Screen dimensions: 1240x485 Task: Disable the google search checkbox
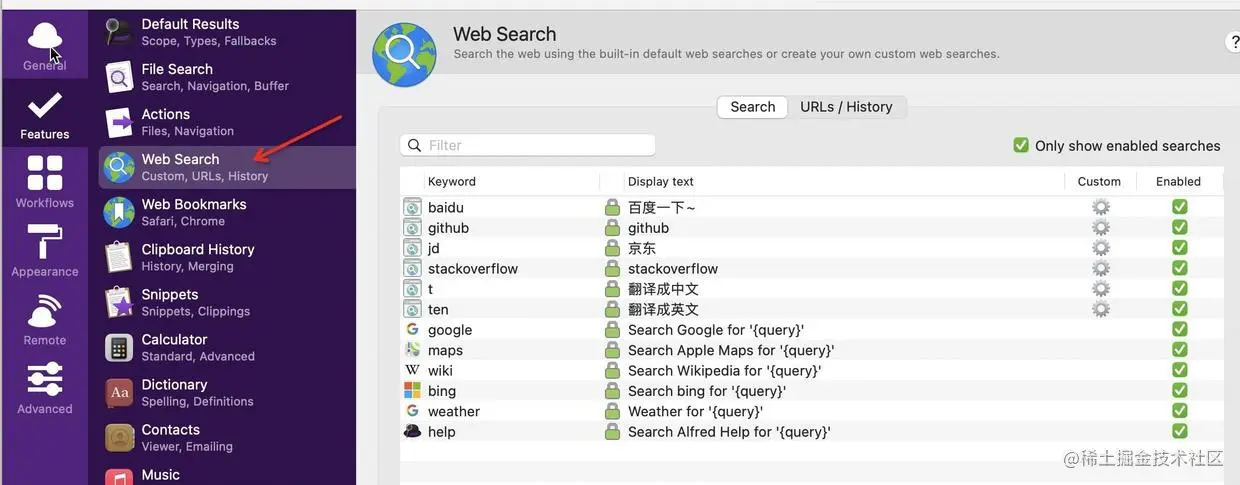click(1180, 329)
